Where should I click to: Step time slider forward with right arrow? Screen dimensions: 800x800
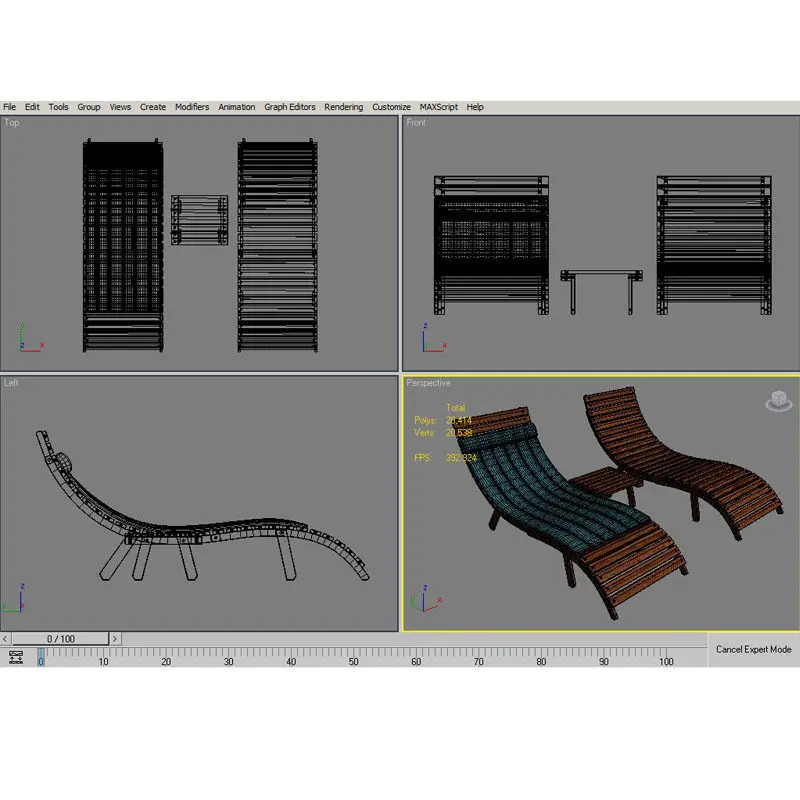(115, 638)
